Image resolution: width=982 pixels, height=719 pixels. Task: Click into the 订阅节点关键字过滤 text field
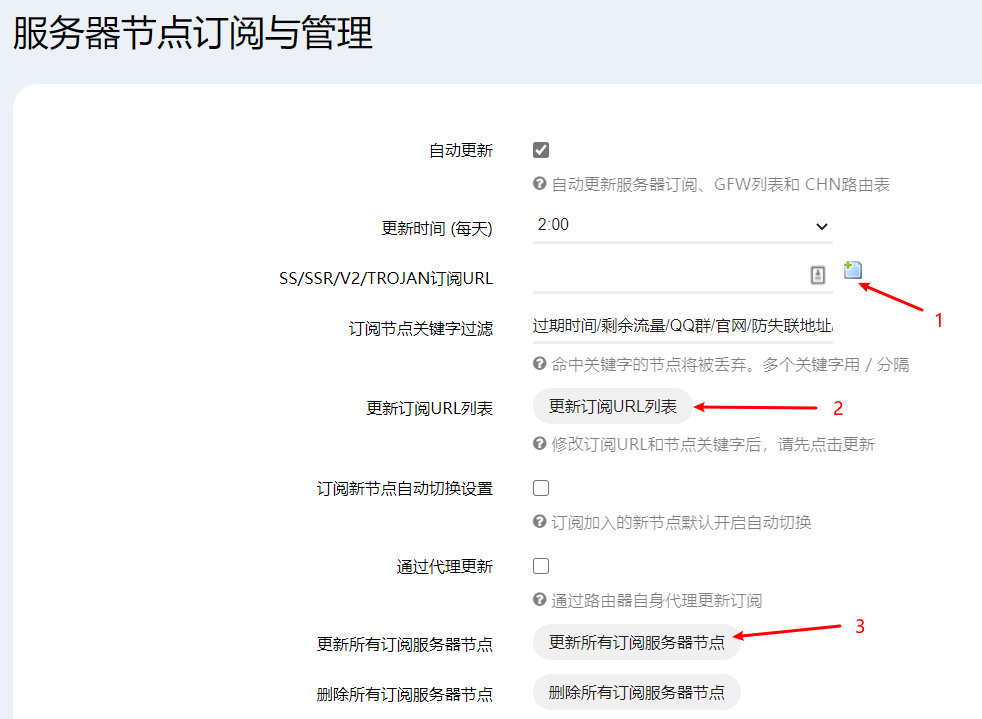coord(682,326)
